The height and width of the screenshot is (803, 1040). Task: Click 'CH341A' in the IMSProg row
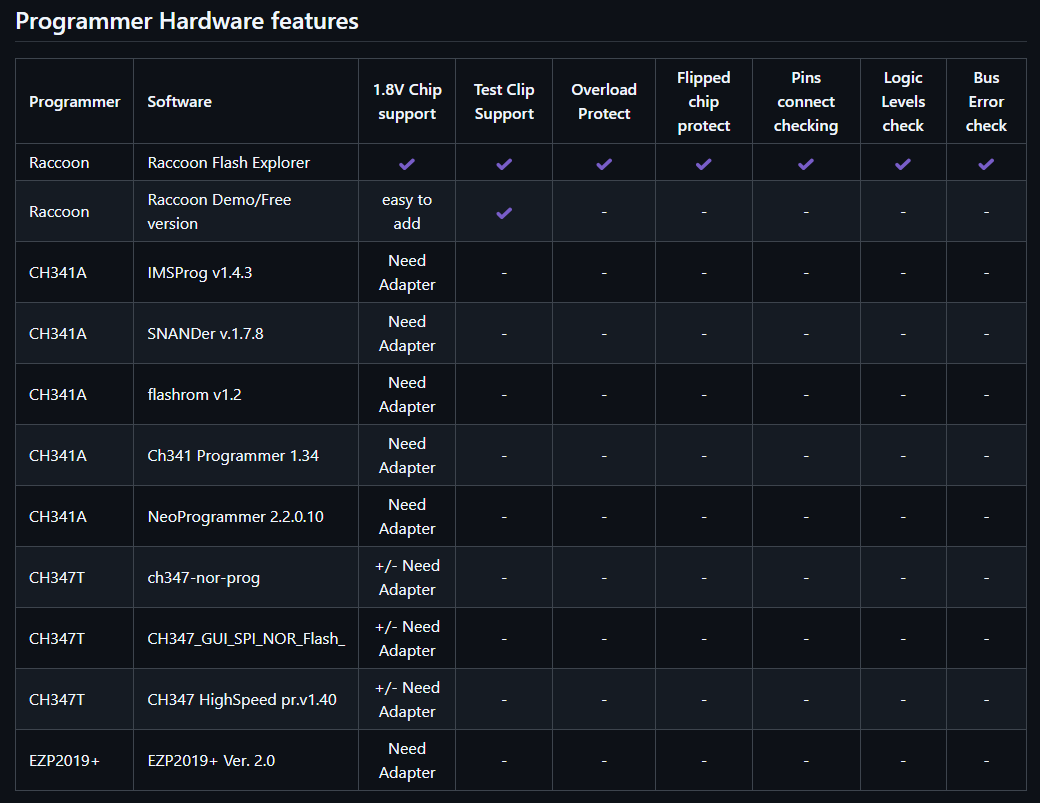58,273
